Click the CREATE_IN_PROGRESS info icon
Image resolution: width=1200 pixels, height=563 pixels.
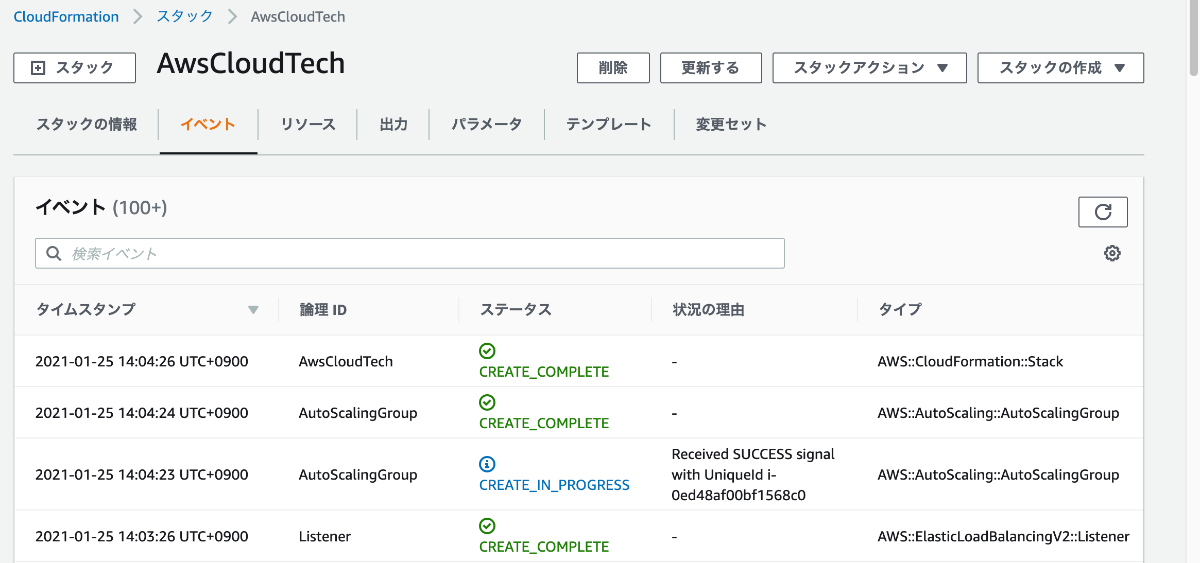[487, 464]
